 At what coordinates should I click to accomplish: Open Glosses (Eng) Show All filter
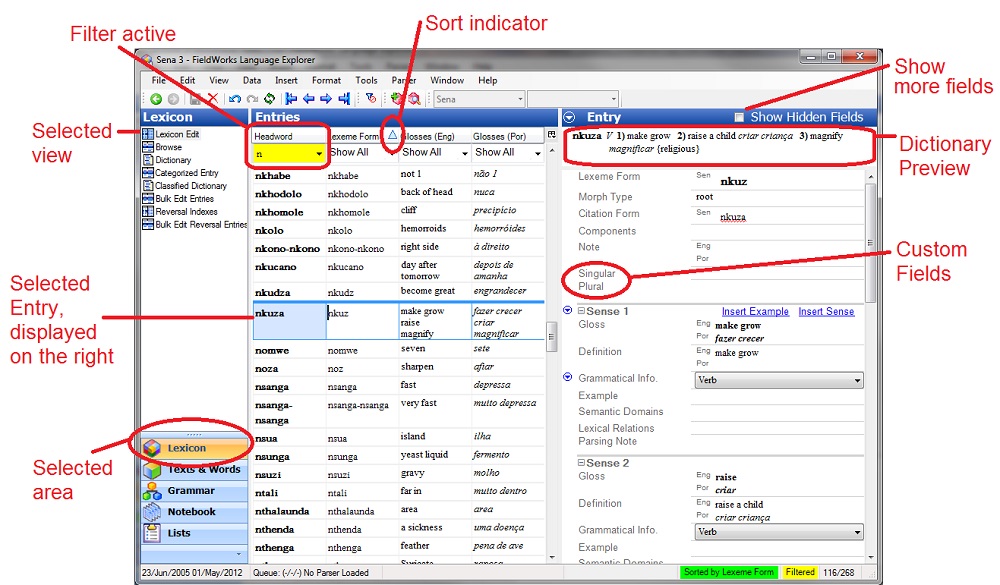[x=464, y=153]
